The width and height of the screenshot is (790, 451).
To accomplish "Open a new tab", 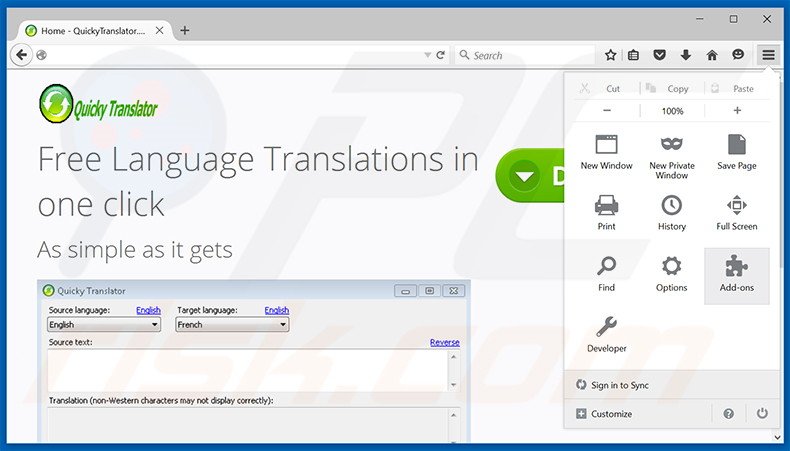I will pos(185,30).
